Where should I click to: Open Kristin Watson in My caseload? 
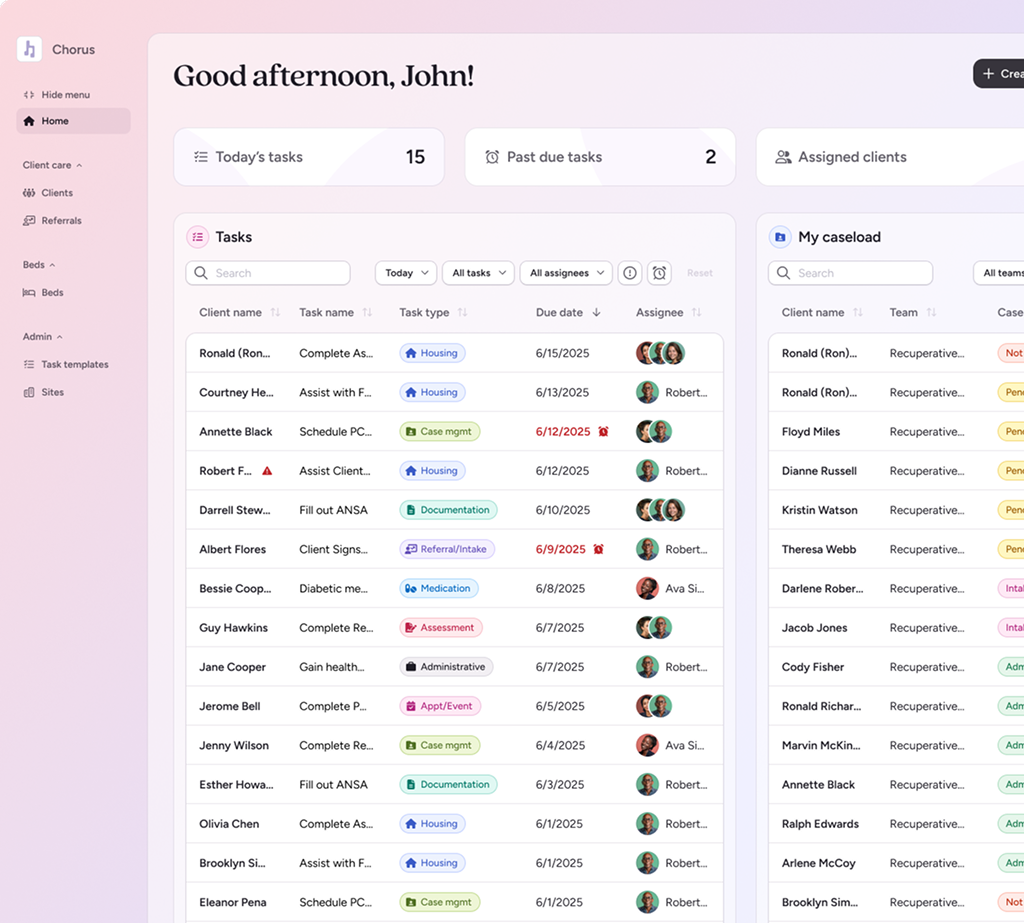[x=820, y=510]
